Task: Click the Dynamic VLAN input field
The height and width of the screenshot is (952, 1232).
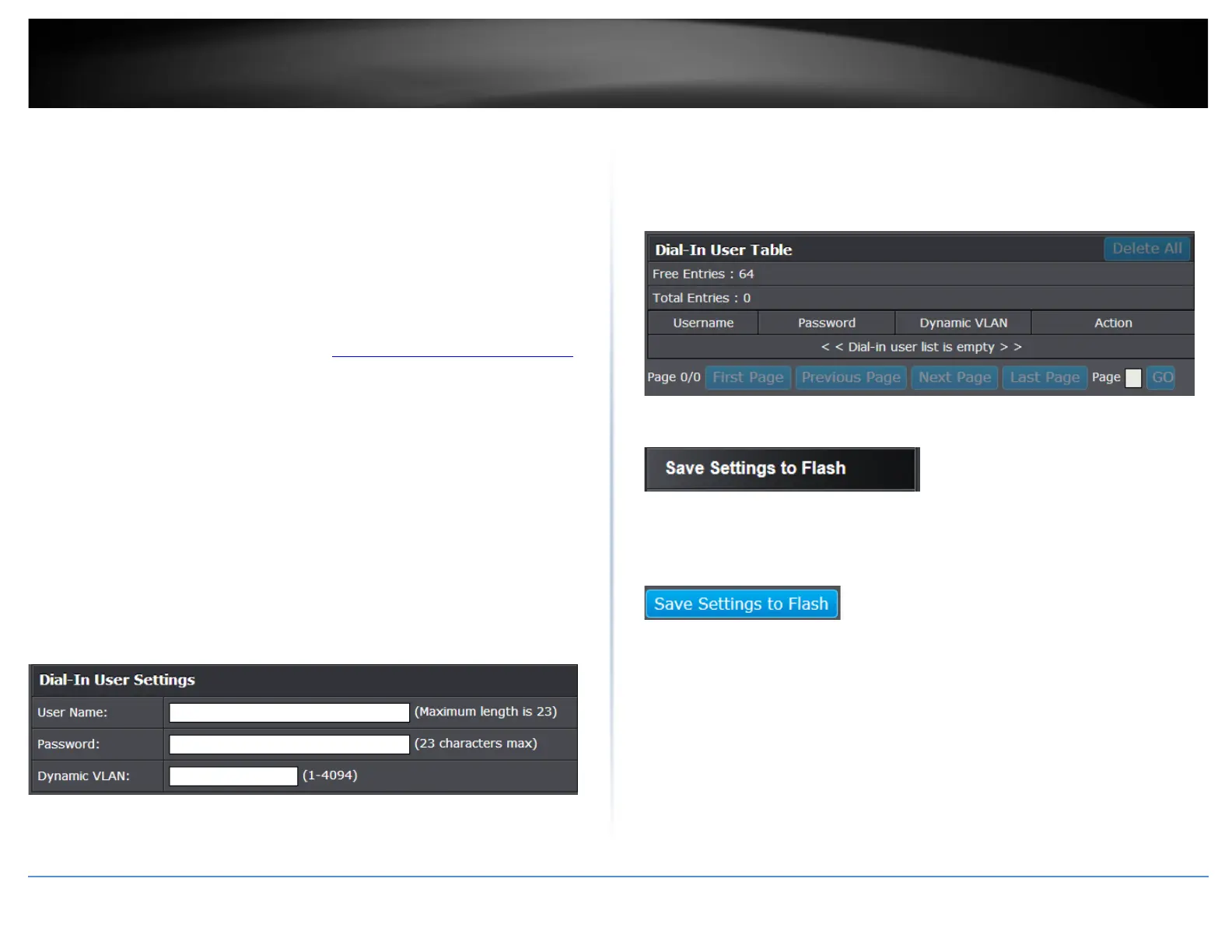Action: 233,776
